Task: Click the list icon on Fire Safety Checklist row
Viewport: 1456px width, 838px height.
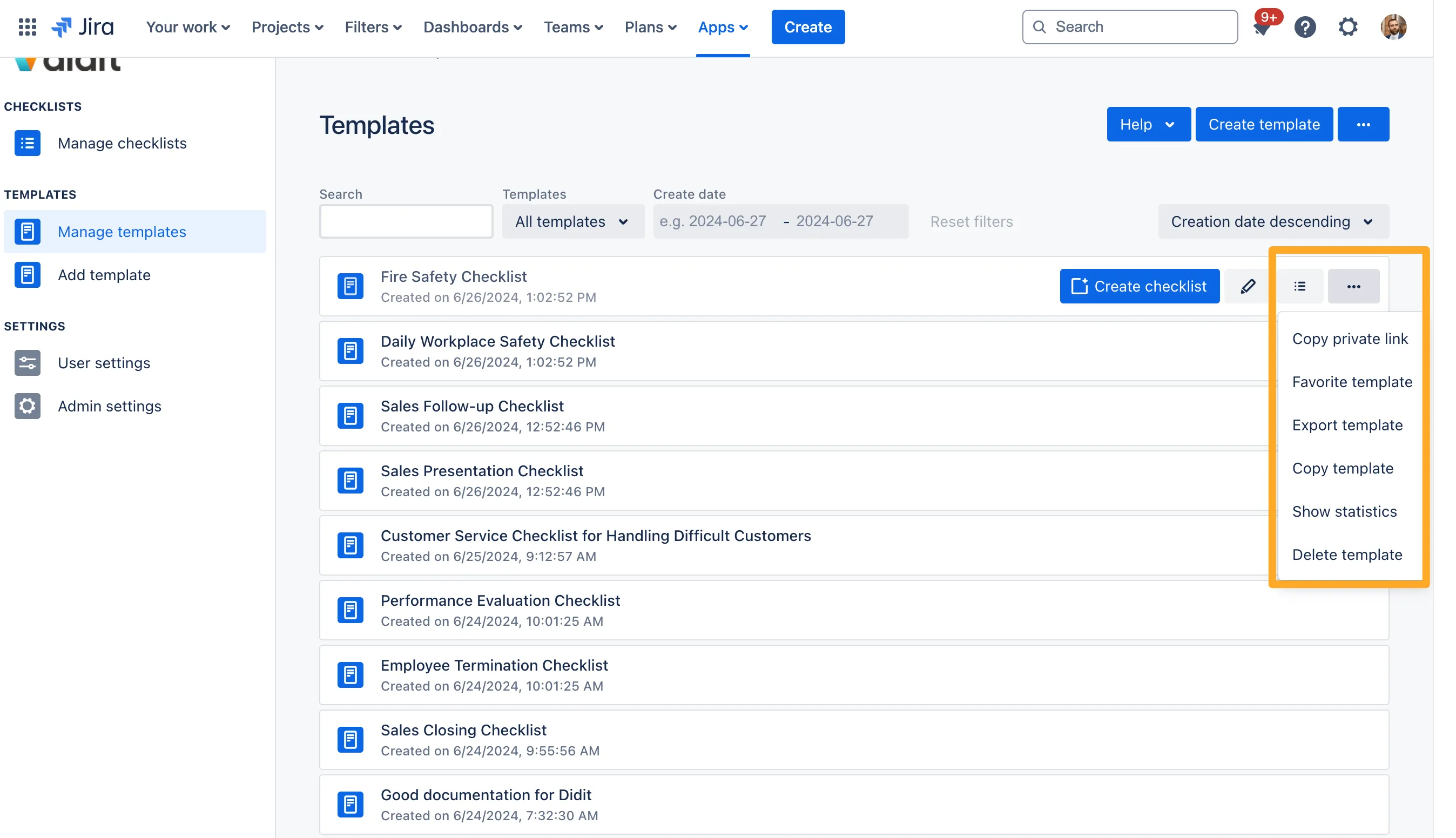Action: (x=1299, y=286)
